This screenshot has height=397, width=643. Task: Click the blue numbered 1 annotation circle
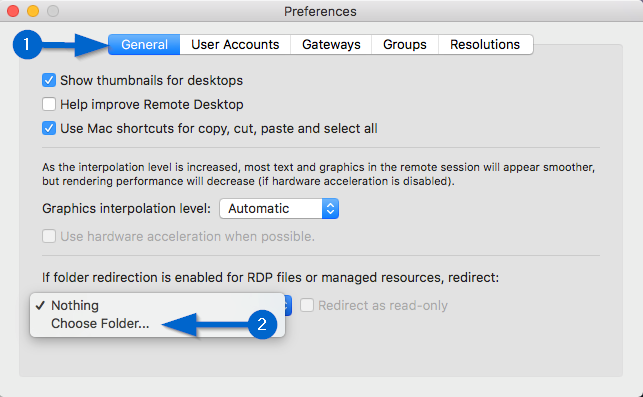[x=27, y=44]
